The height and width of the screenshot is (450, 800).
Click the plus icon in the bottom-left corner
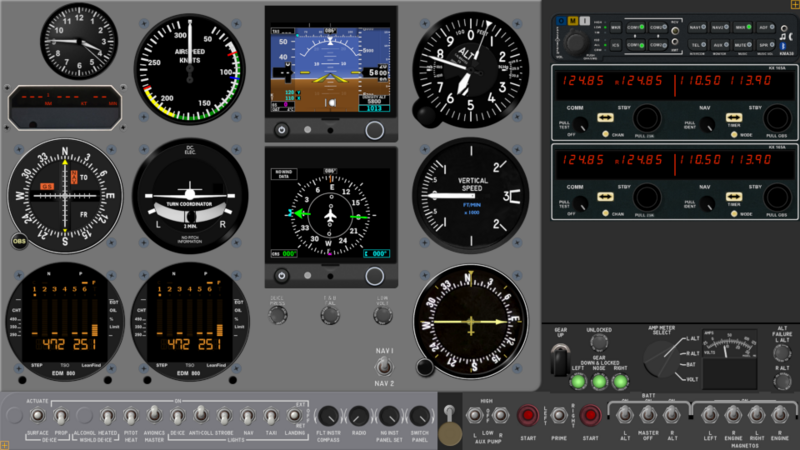(x=5, y=445)
